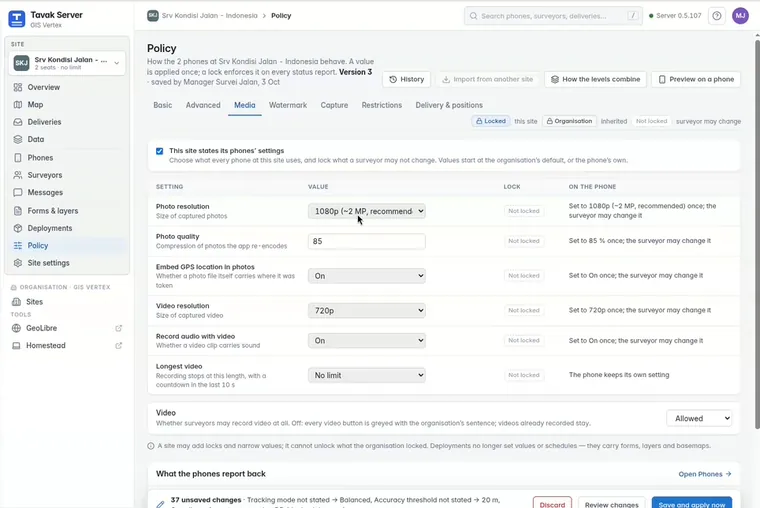Image resolution: width=760 pixels, height=508 pixels.
Task: Click Import from another site button
Action: [x=488, y=79]
